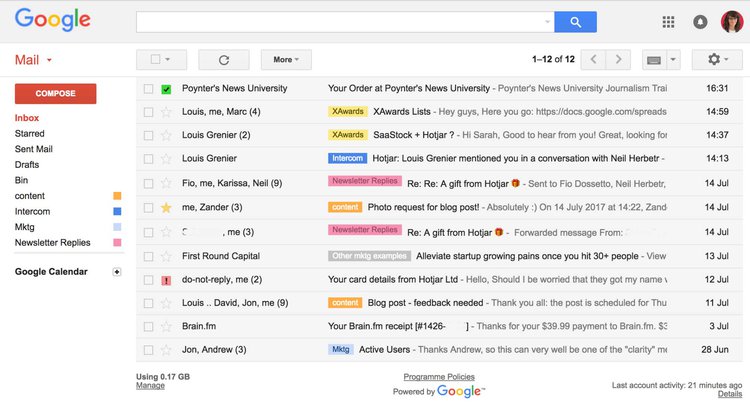Open Sent Mail folder
This screenshot has width=750, height=416.
coord(33,149)
